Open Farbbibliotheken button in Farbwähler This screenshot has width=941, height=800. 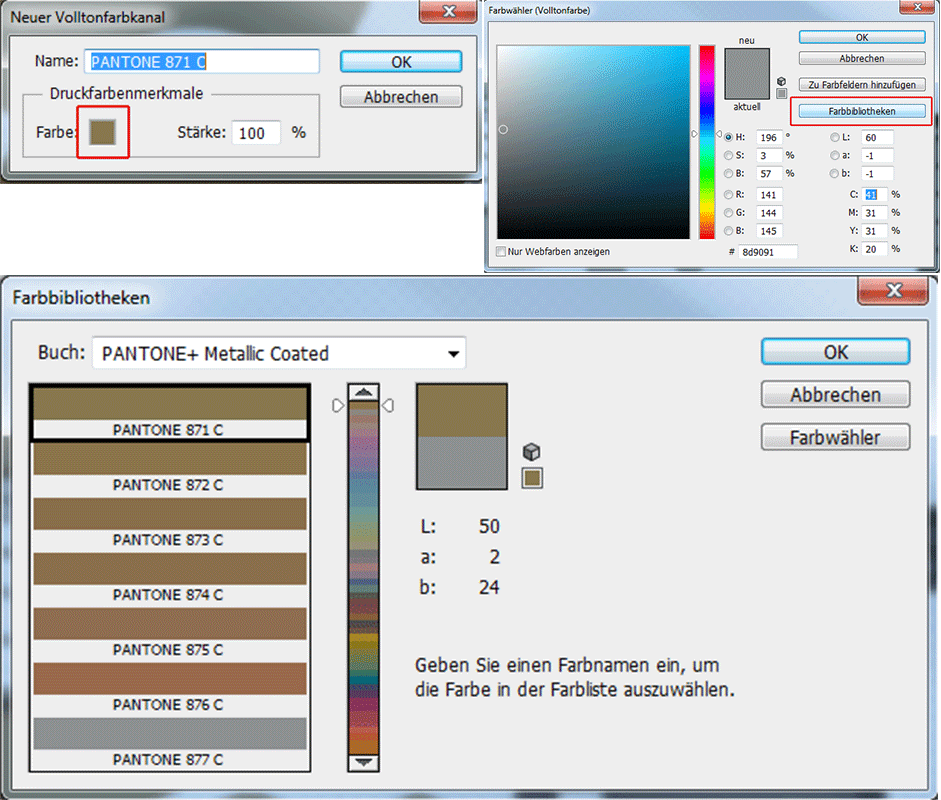(x=862, y=111)
